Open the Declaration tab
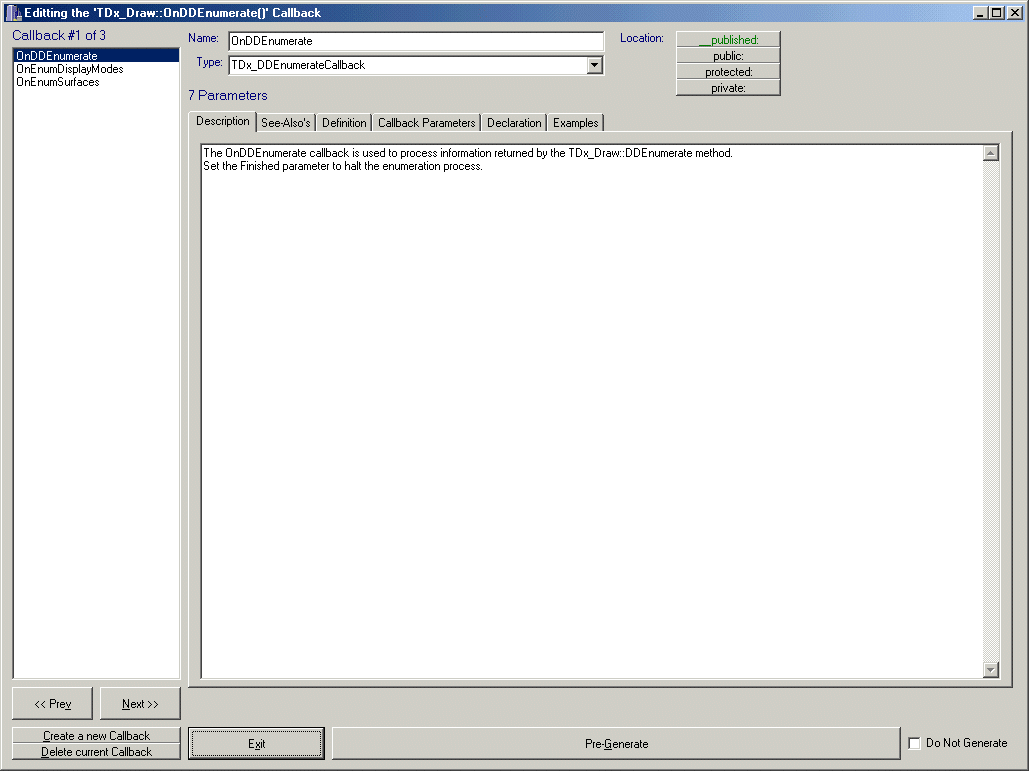 [x=514, y=123]
